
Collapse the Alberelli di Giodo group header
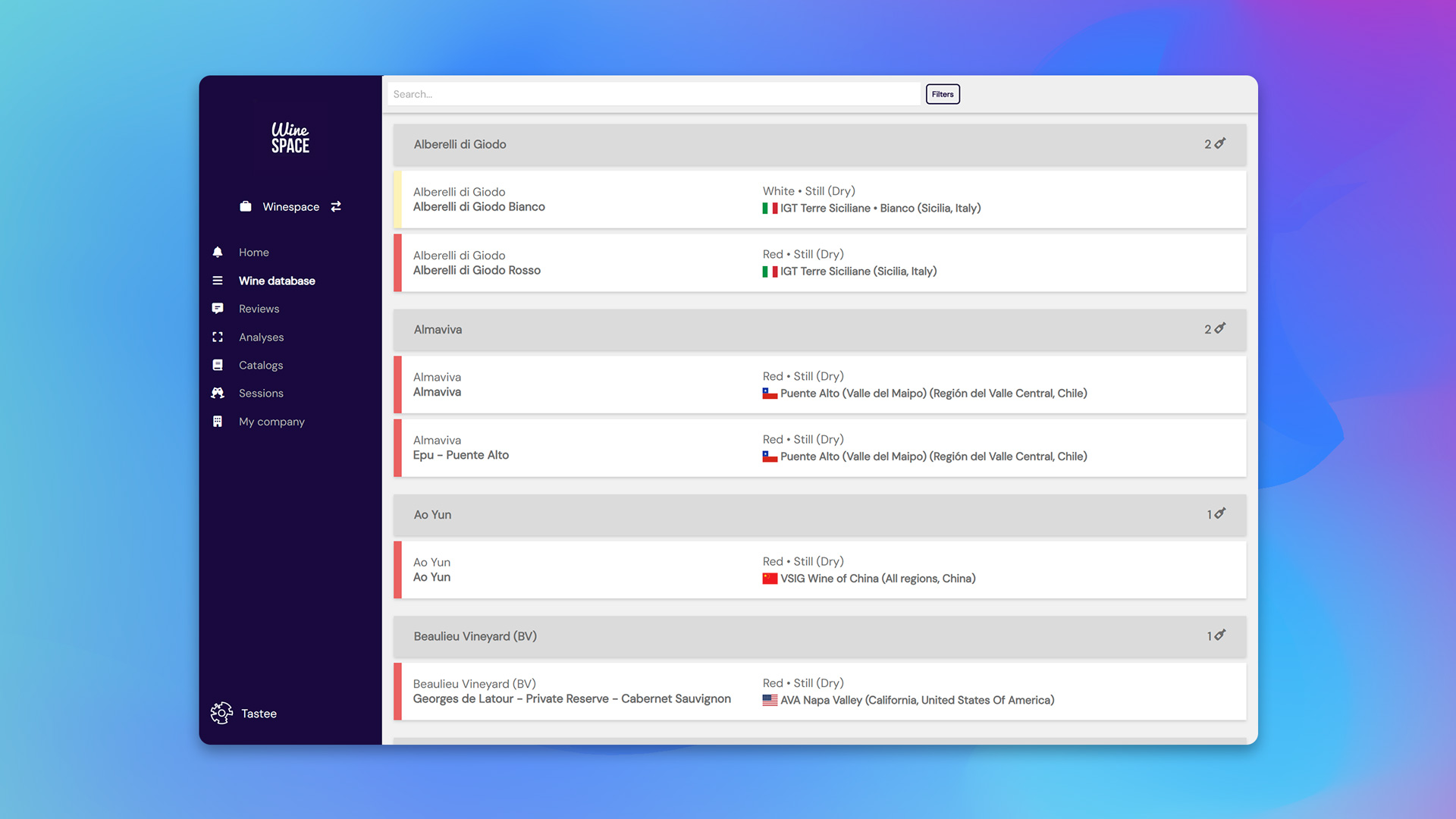819,144
